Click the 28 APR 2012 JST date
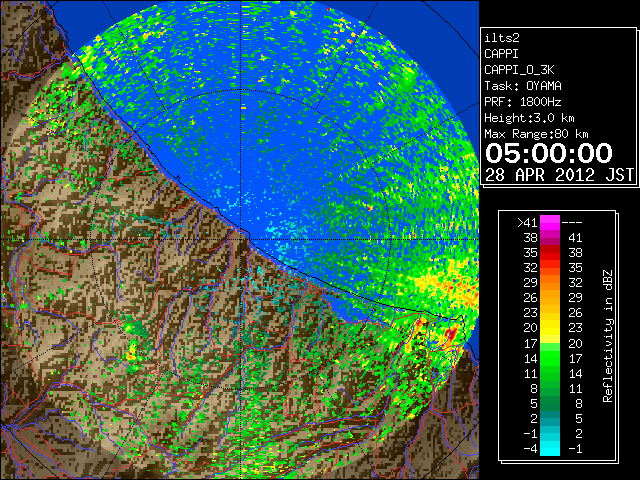Screen dimensions: 640x480 559,175
